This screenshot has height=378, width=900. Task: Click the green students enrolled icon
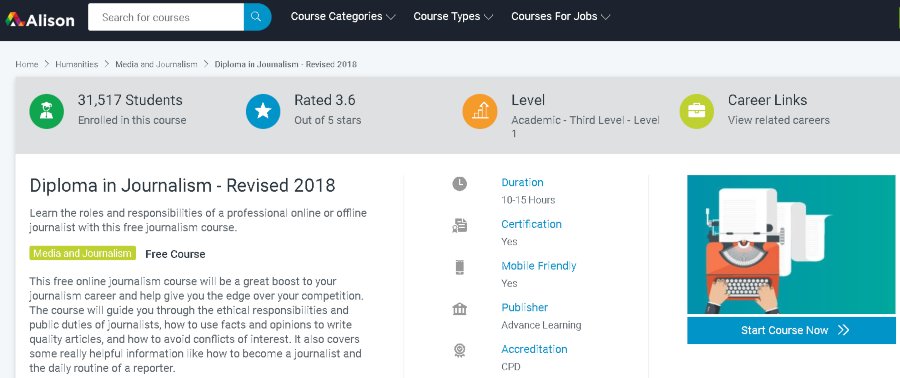point(46,111)
